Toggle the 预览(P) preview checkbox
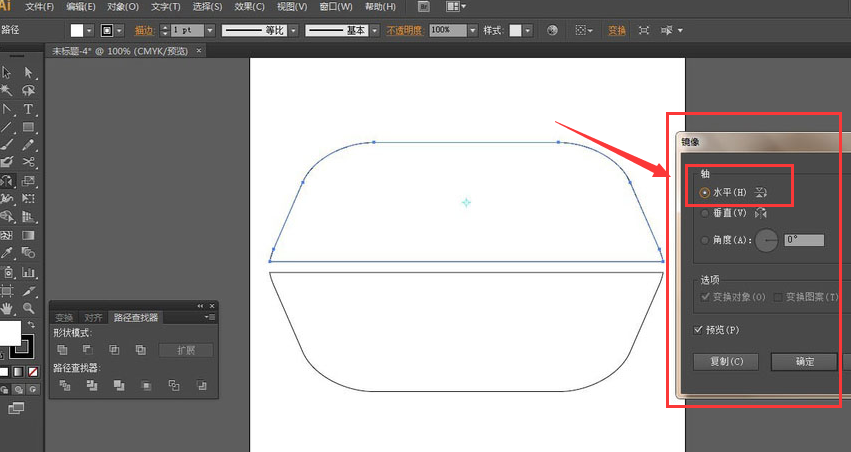The height and width of the screenshot is (452, 851). [699, 330]
